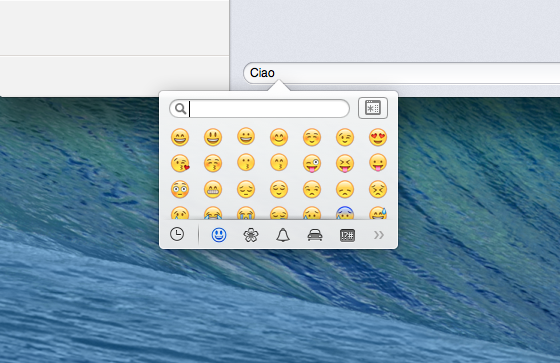Image resolution: width=560 pixels, height=363 pixels.
Task: Choose the kissing face with smiling eyes
Action: [279, 163]
